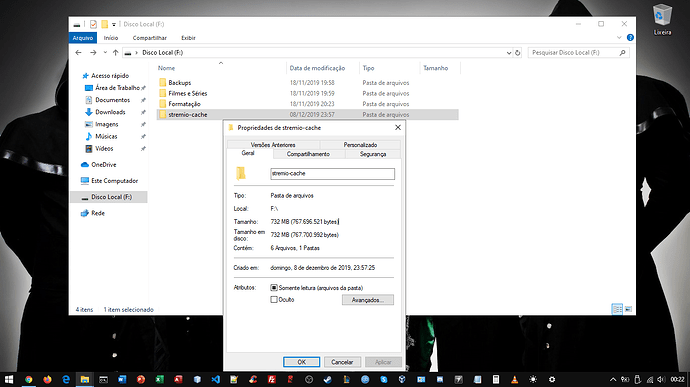
Task: Check the Oculto attribute checkbox
Action: 274,299
